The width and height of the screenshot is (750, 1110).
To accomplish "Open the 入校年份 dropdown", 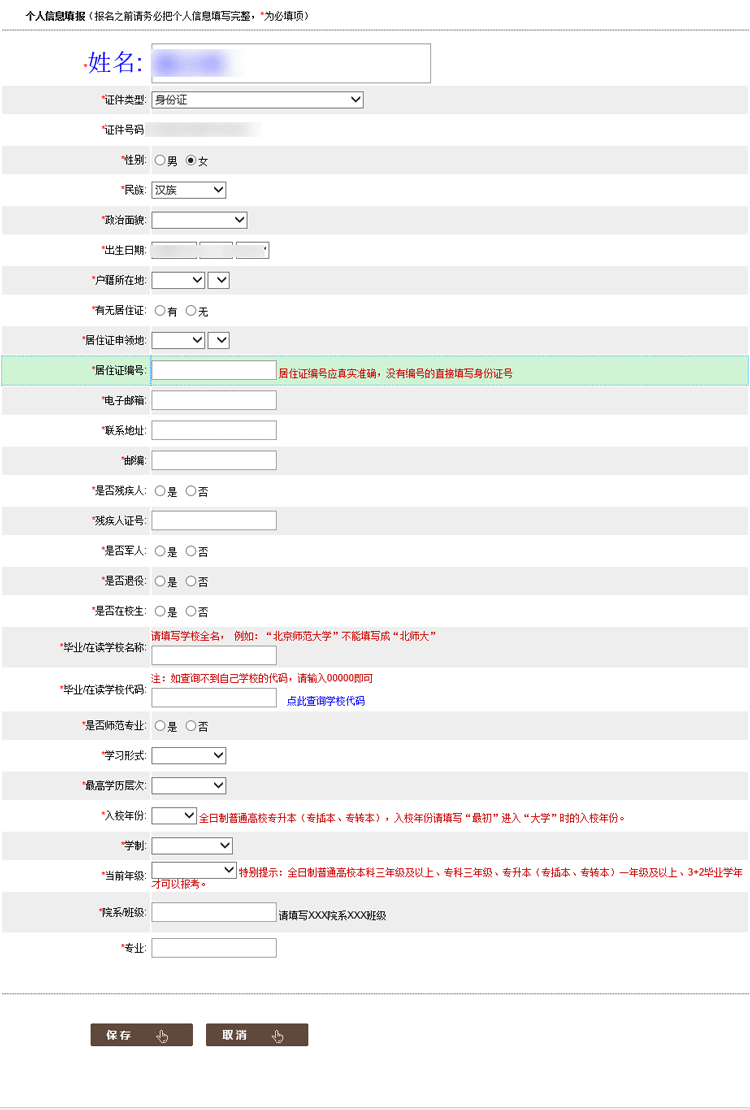I will click(174, 816).
